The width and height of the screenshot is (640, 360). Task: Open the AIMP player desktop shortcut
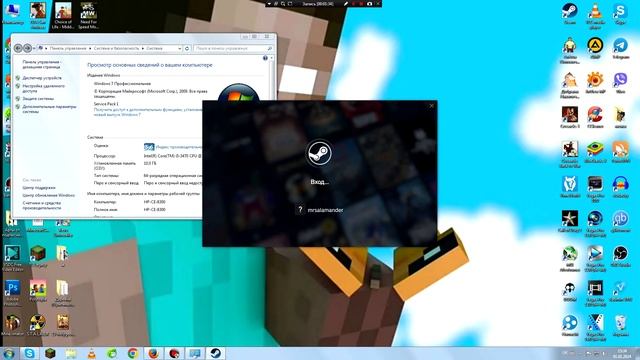click(x=595, y=48)
